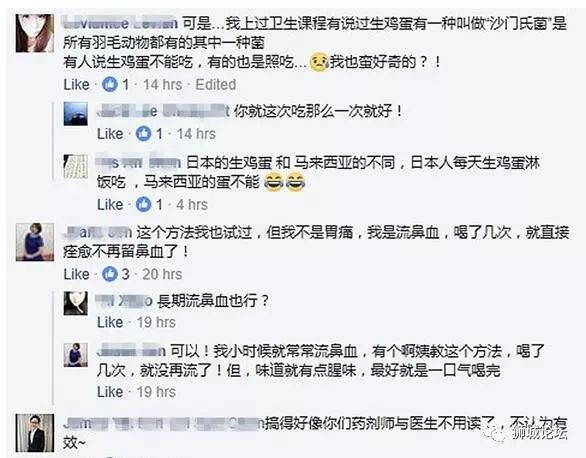586x458 pixels.
Task: Like the comment about 沙门氏菌
Action: pos(77,84)
